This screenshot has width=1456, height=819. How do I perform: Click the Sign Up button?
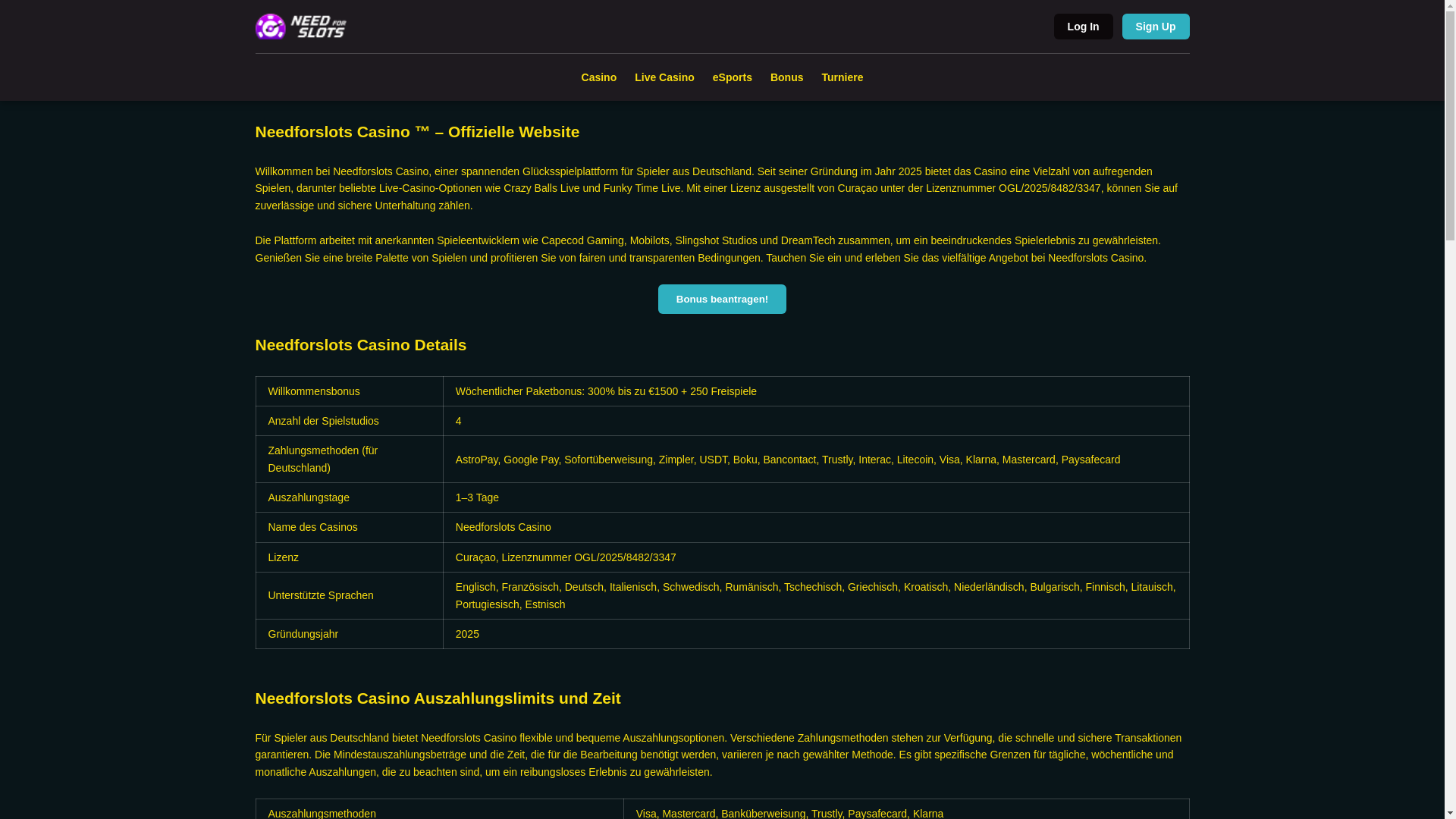[1156, 27]
